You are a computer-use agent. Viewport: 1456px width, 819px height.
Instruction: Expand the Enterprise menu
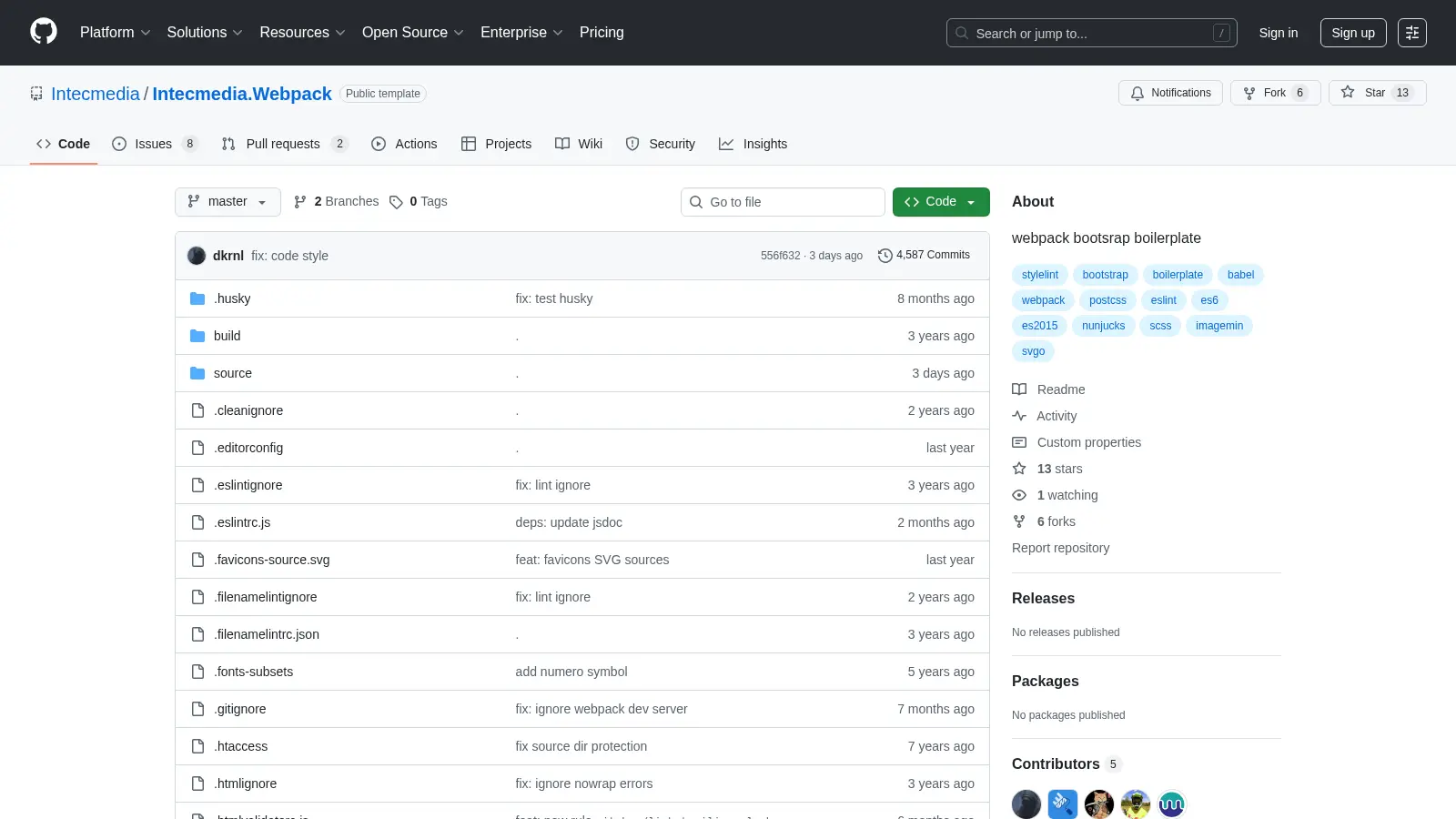coord(521,33)
